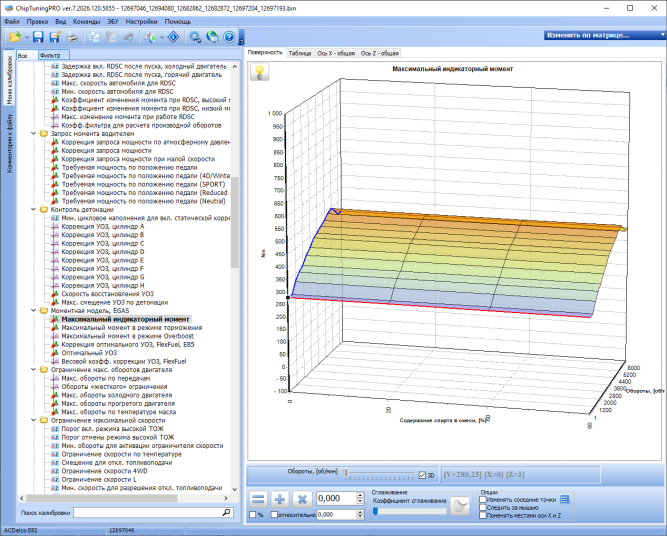The width and height of the screenshot is (667, 536).
Task: Switch to the Ось Z - общая tab
Action: [x=379, y=53]
